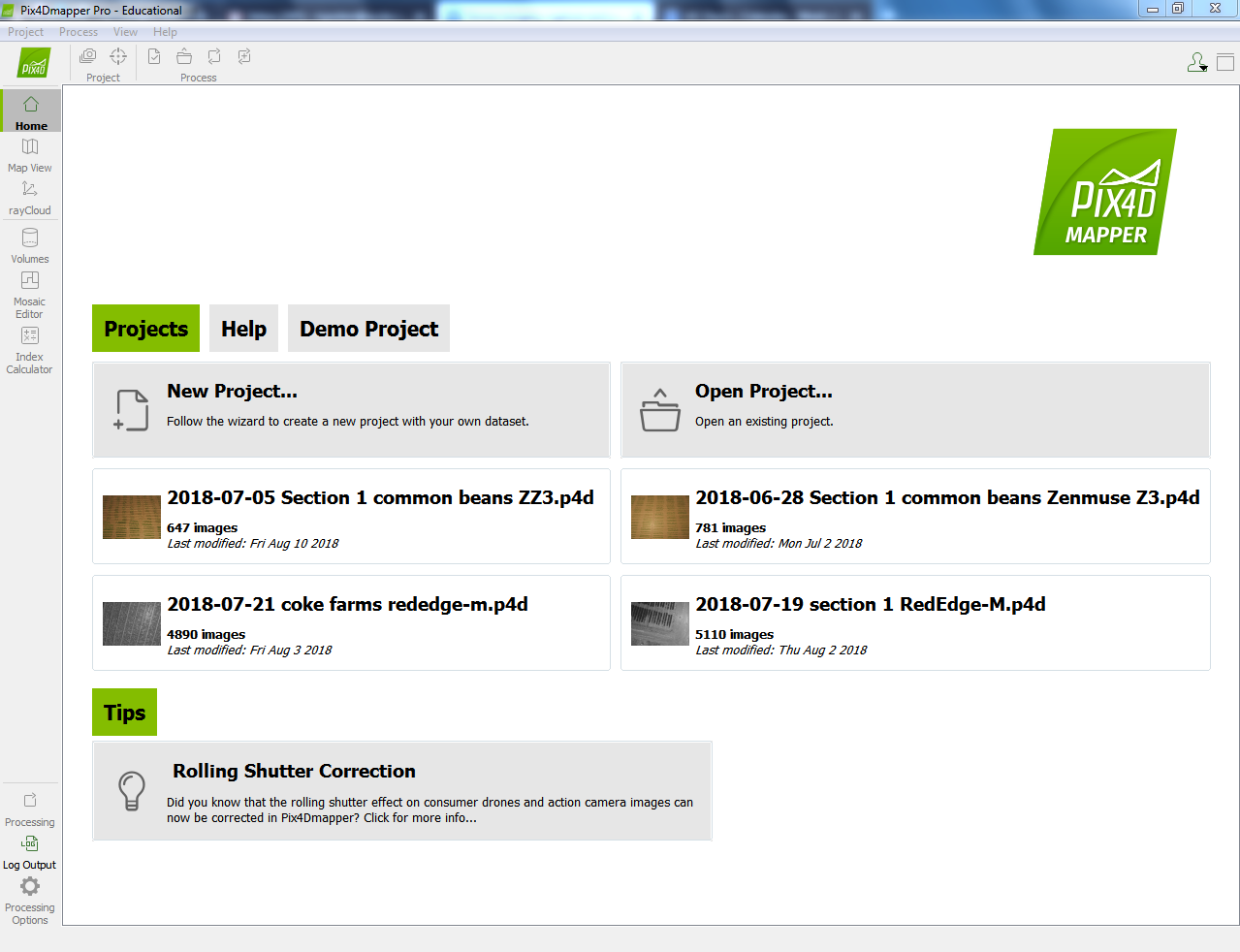Open the Process menu
Image resolution: width=1240 pixels, height=952 pixels.
(79, 32)
